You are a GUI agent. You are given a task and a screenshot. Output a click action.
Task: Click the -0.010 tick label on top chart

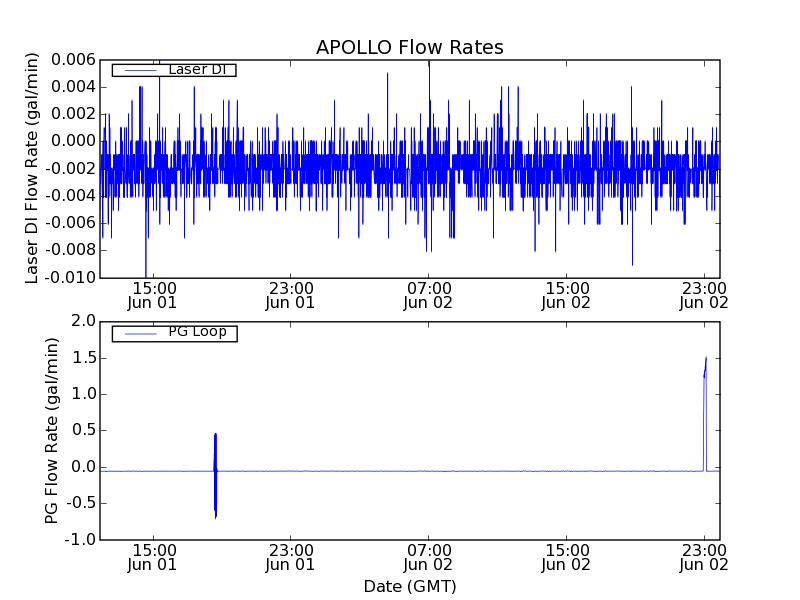point(70,278)
